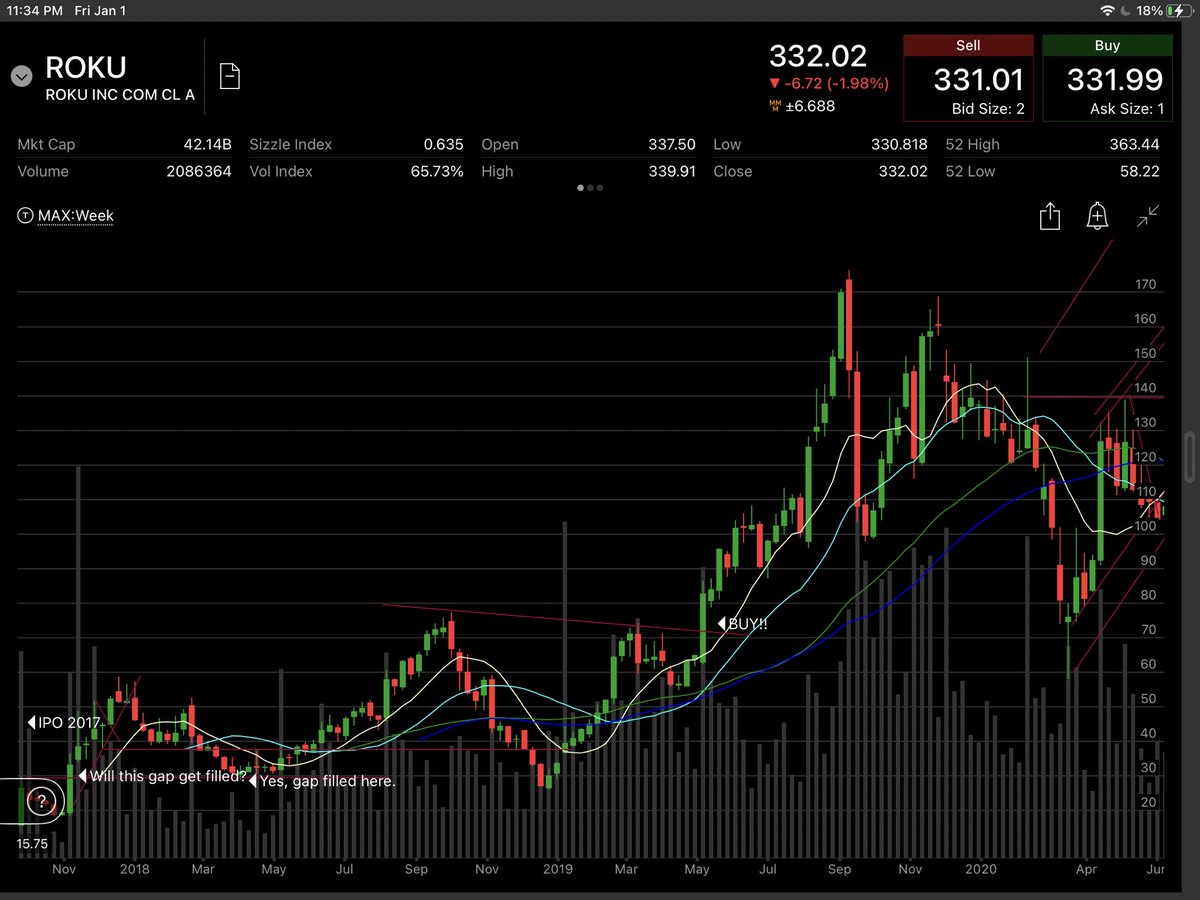
Task: Create a price alert via the bell icon
Action: click(1097, 216)
